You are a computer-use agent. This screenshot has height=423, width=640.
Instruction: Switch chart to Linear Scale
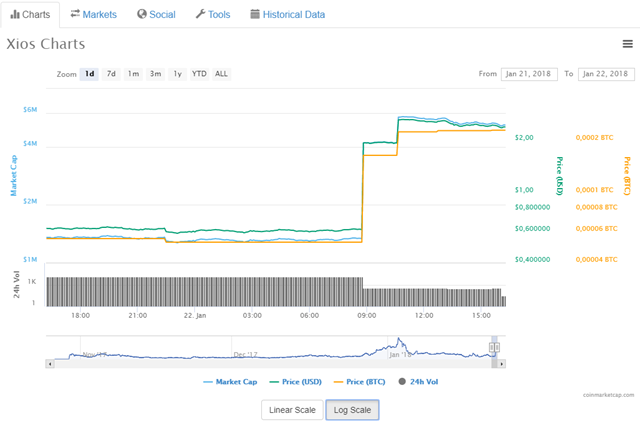tap(292, 410)
